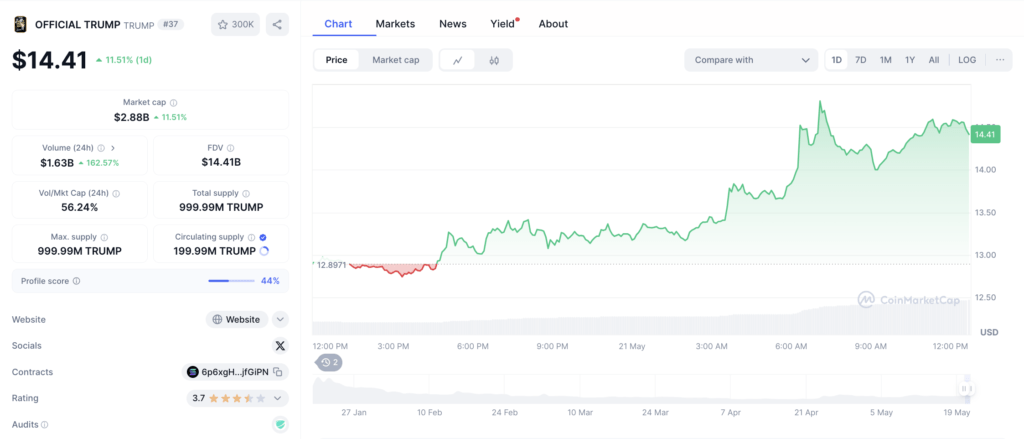
Task: Open the News tab
Action: 453,24
